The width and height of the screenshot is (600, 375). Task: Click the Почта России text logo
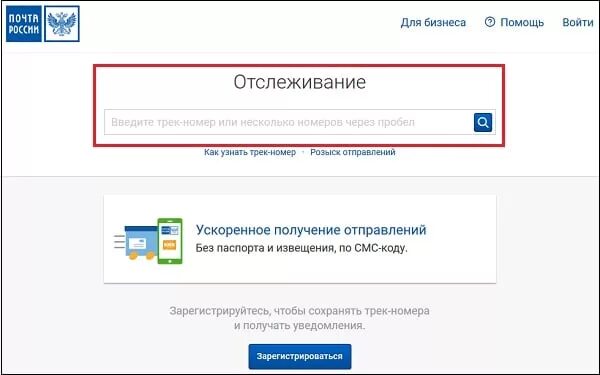(24, 24)
